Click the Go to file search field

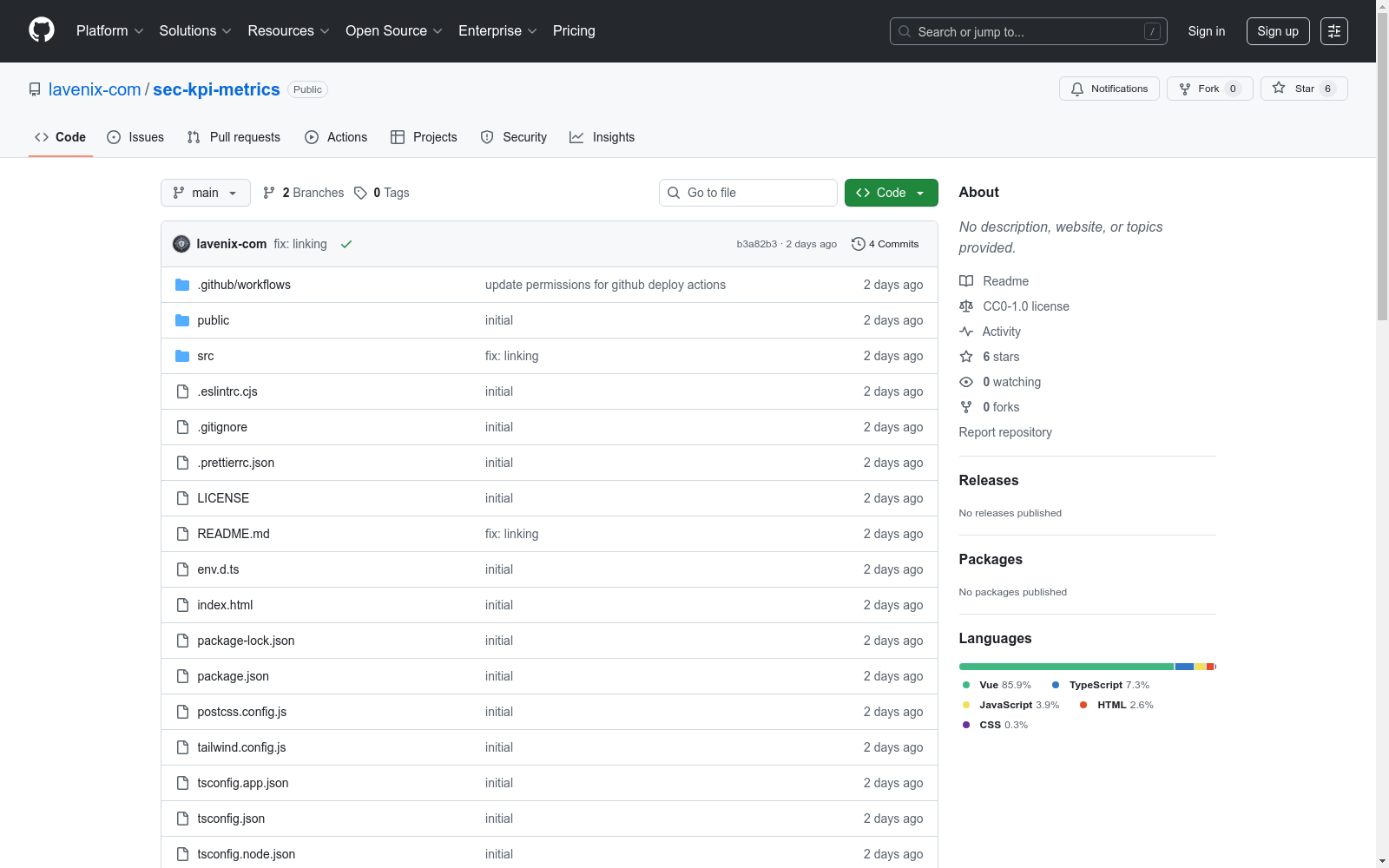click(x=748, y=193)
